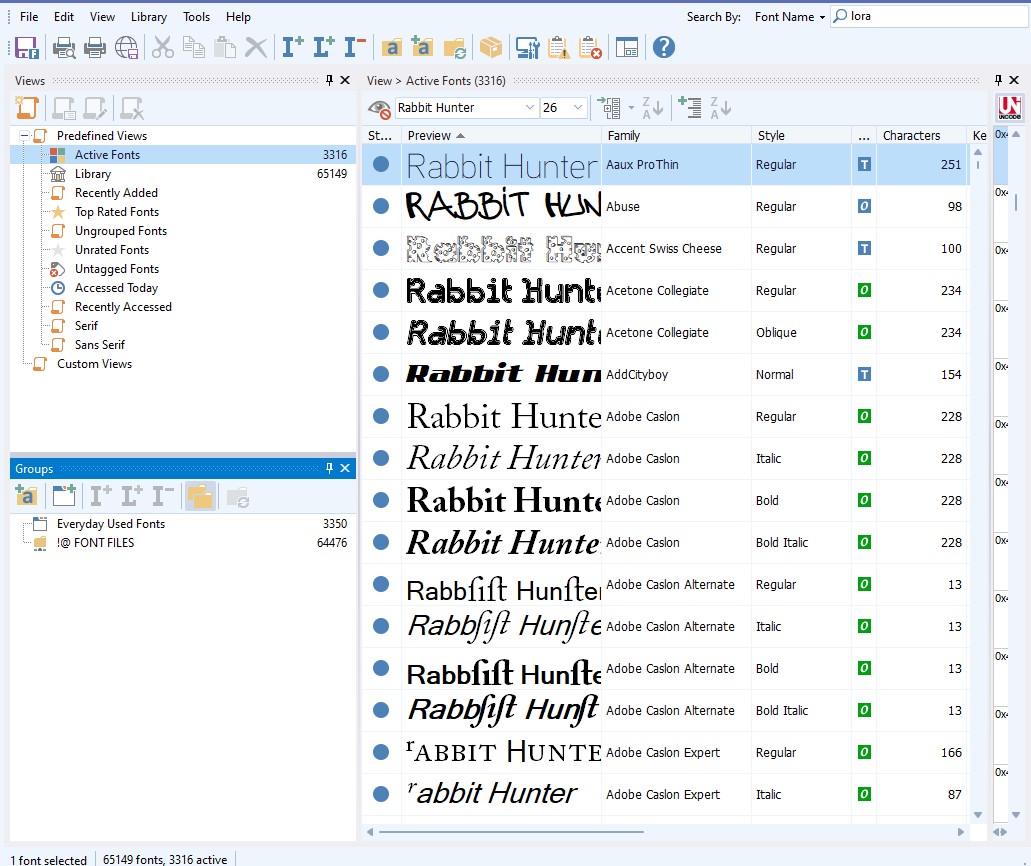Click the Unicode panel icon at far right
Screen dimensions: 1031x866
(1009, 107)
